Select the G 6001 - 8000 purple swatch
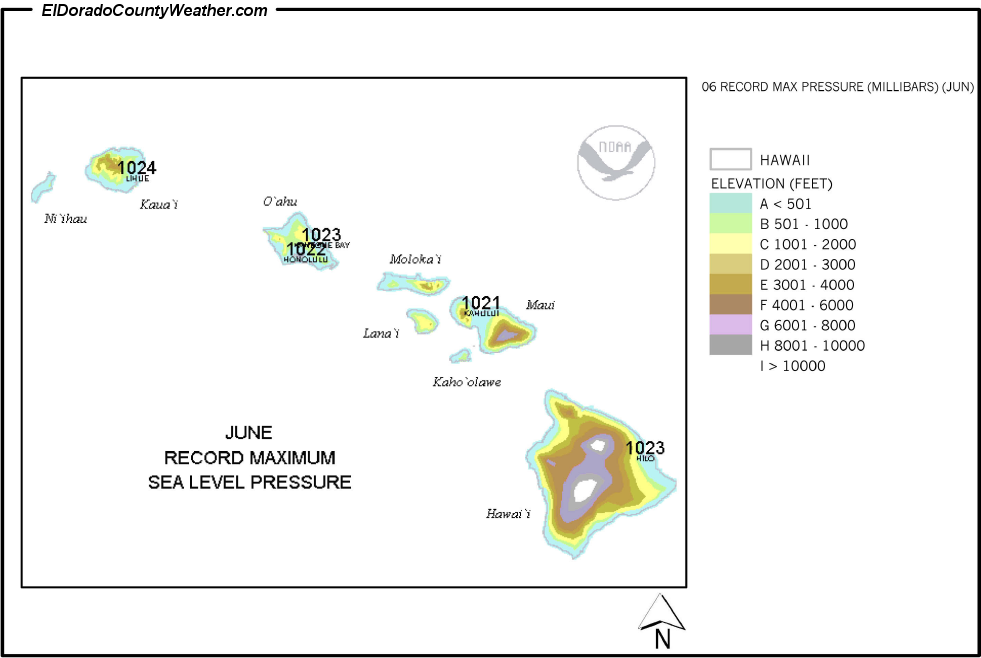This screenshot has width=981, height=658. 730,325
